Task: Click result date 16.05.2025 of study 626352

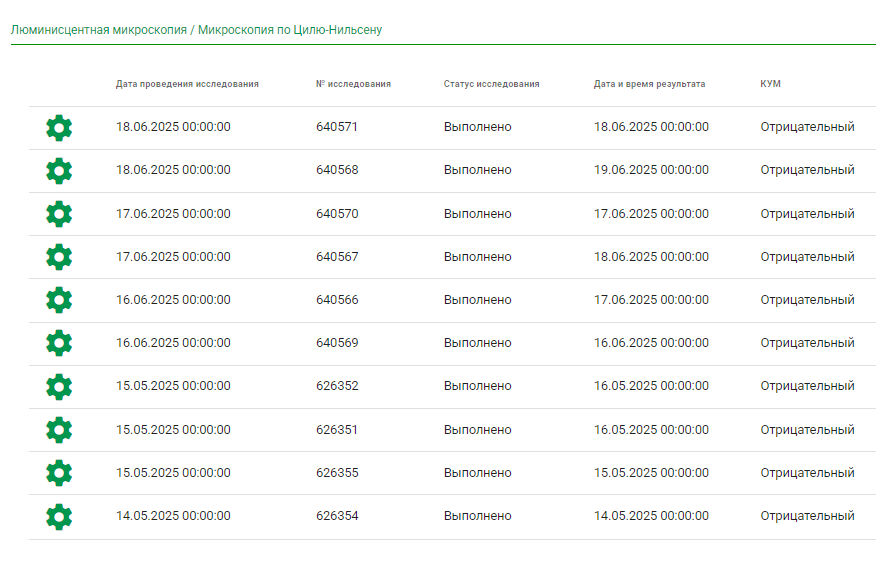Action: point(651,386)
